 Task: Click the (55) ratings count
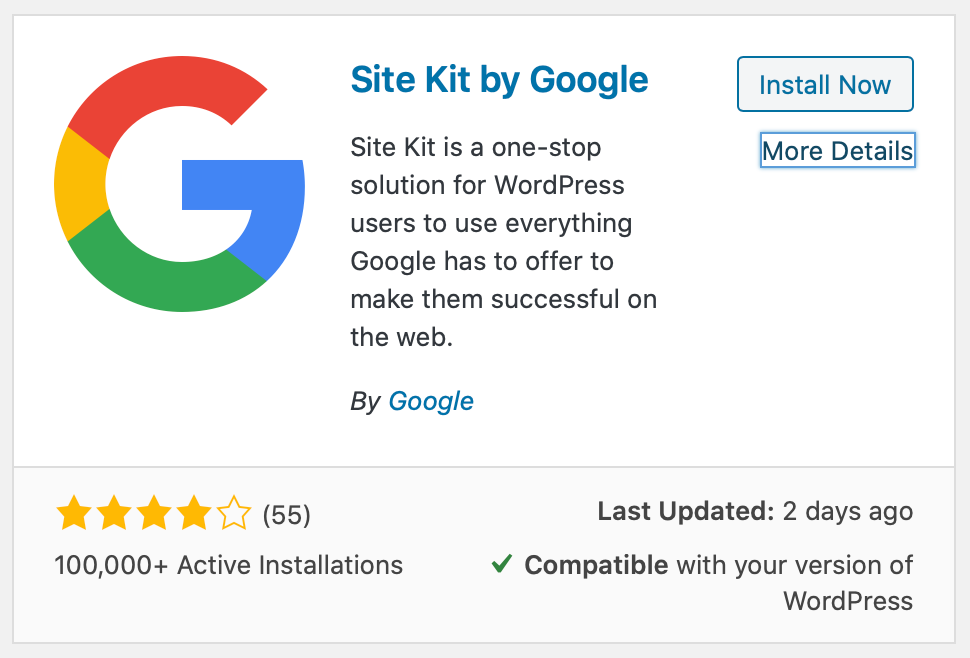tap(286, 515)
